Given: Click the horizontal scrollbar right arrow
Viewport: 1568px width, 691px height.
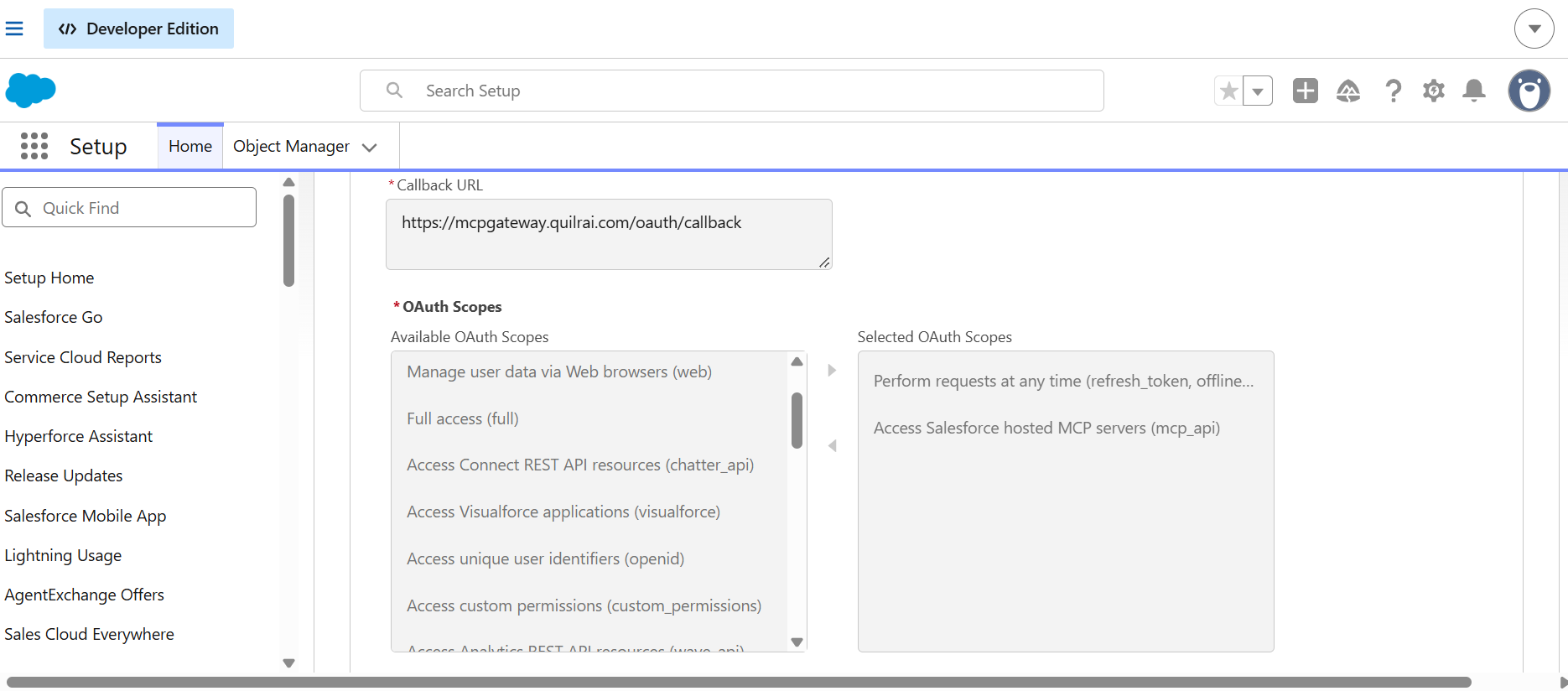Looking at the screenshot, I should coord(1562,682).
